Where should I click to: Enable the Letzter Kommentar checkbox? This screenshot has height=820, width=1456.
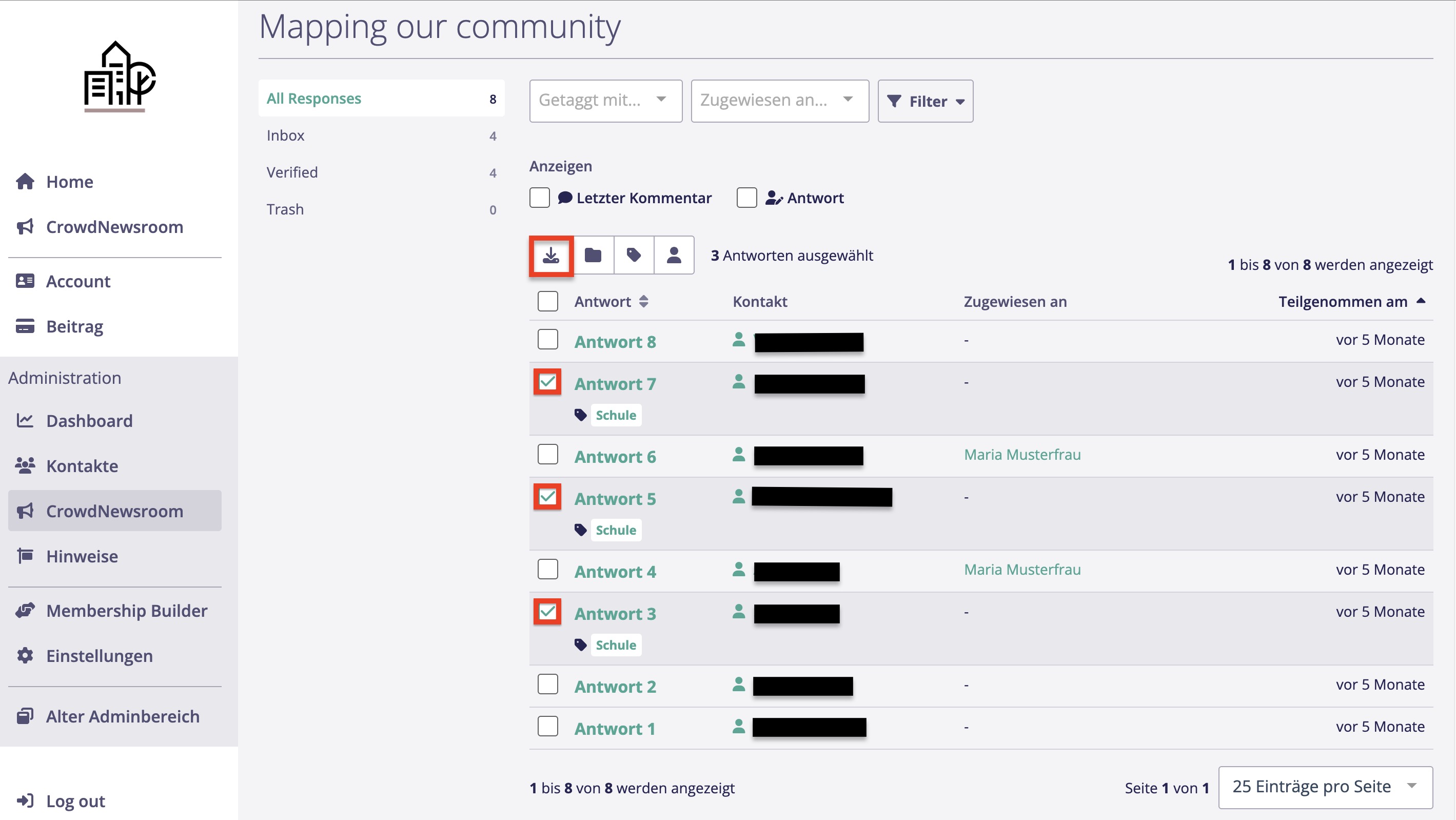tap(539, 198)
